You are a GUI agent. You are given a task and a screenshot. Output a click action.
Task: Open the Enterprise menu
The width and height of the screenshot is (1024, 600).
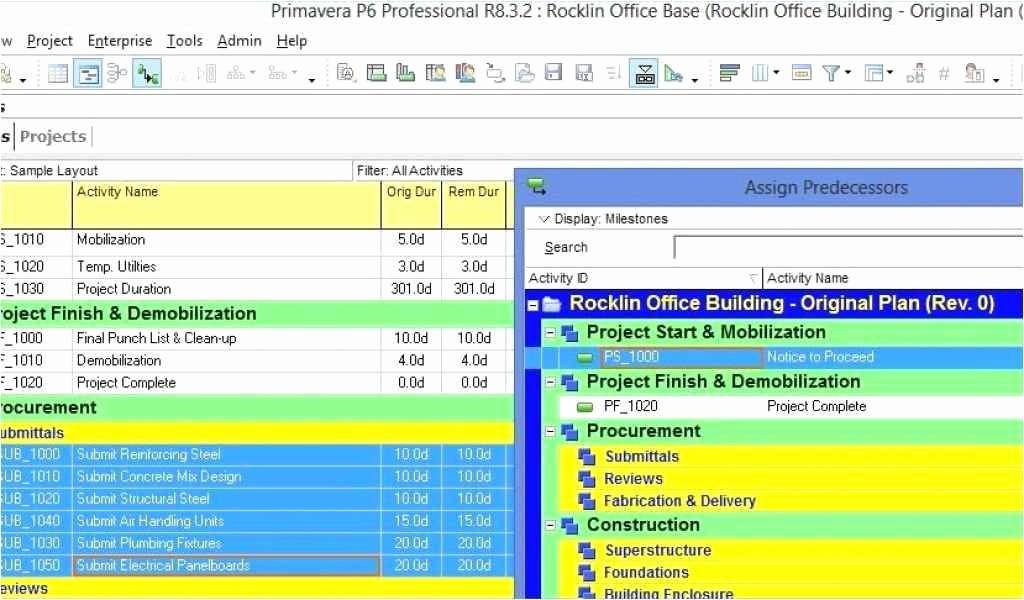(119, 41)
